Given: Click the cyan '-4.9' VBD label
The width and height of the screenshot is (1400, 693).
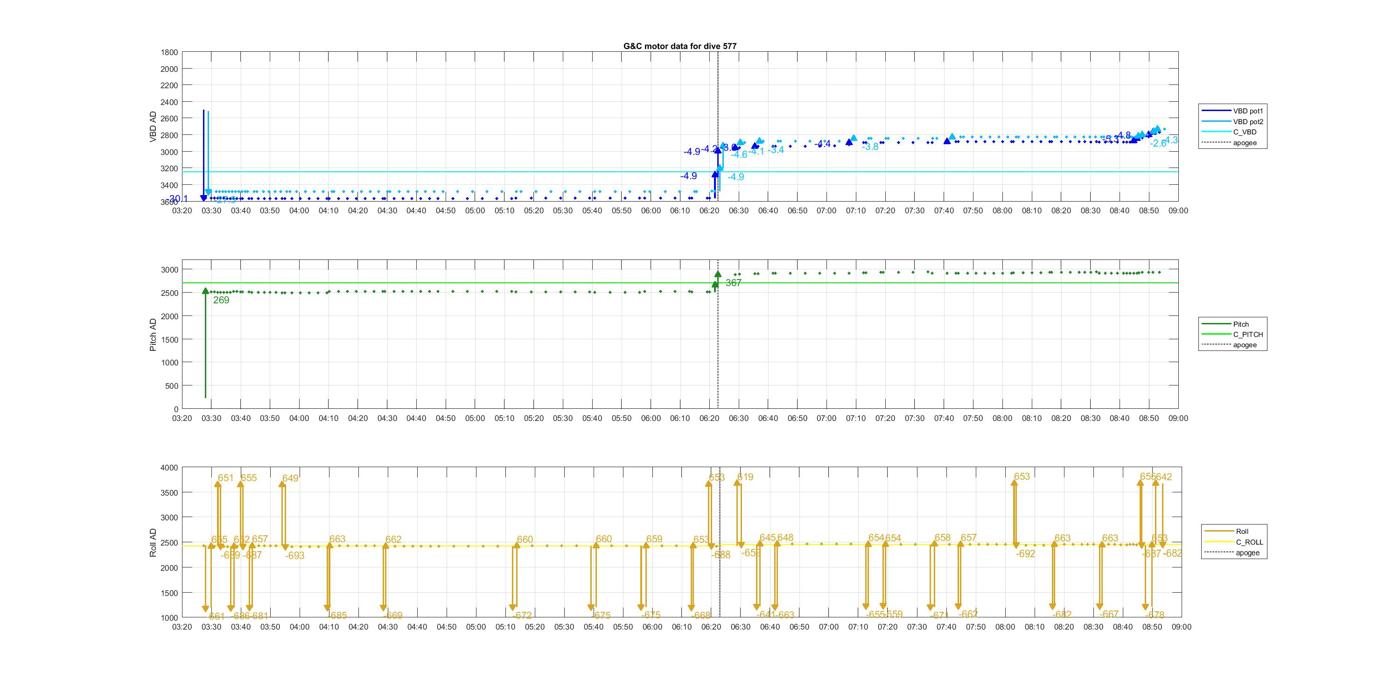Looking at the screenshot, I should (x=734, y=177).
